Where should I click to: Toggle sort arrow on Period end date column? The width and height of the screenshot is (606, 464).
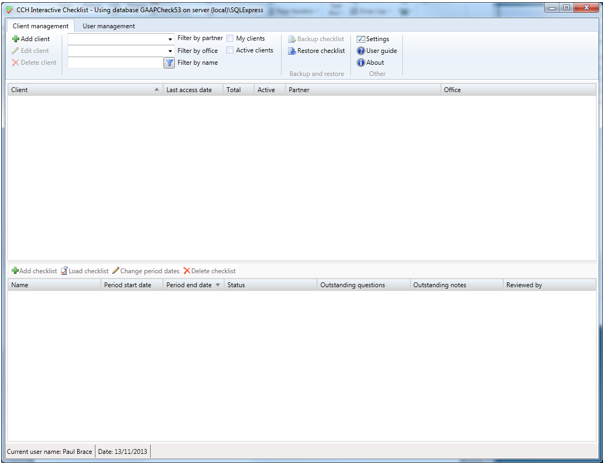pyautogui.click(x=218, y=285)
